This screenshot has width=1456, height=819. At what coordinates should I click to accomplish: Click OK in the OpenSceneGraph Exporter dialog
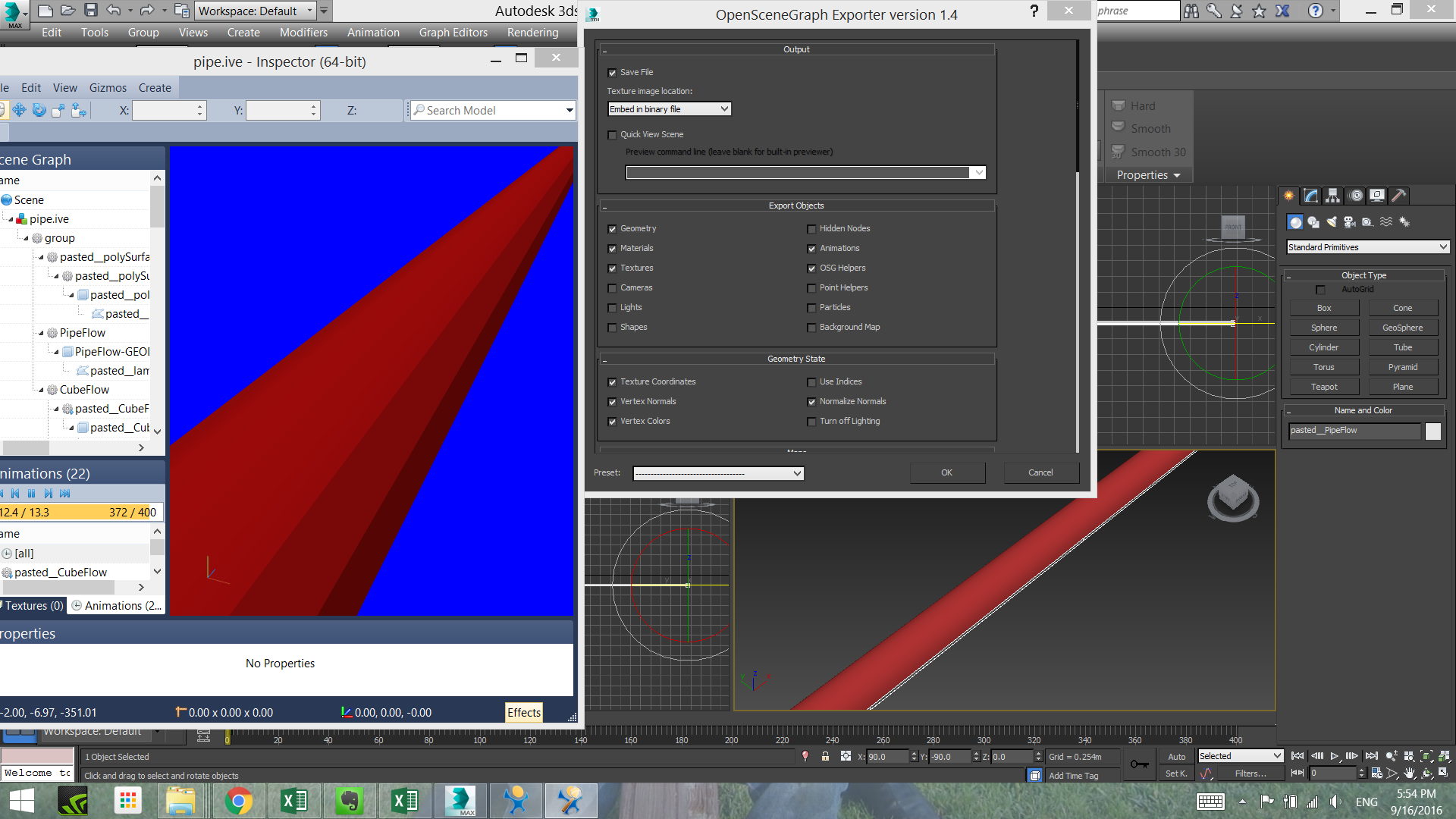click(x=947, y=472)
